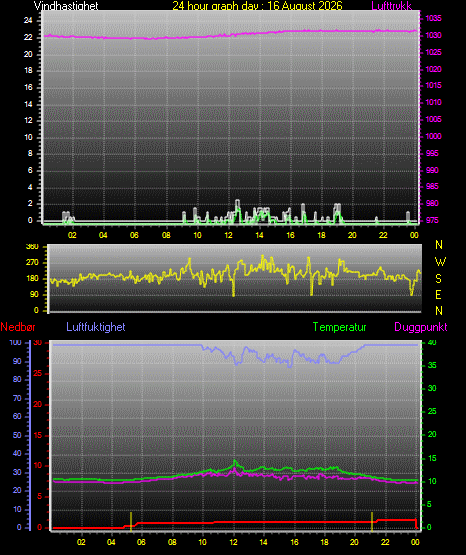Click the Duggpunkt dew point label

click(421, 327)
